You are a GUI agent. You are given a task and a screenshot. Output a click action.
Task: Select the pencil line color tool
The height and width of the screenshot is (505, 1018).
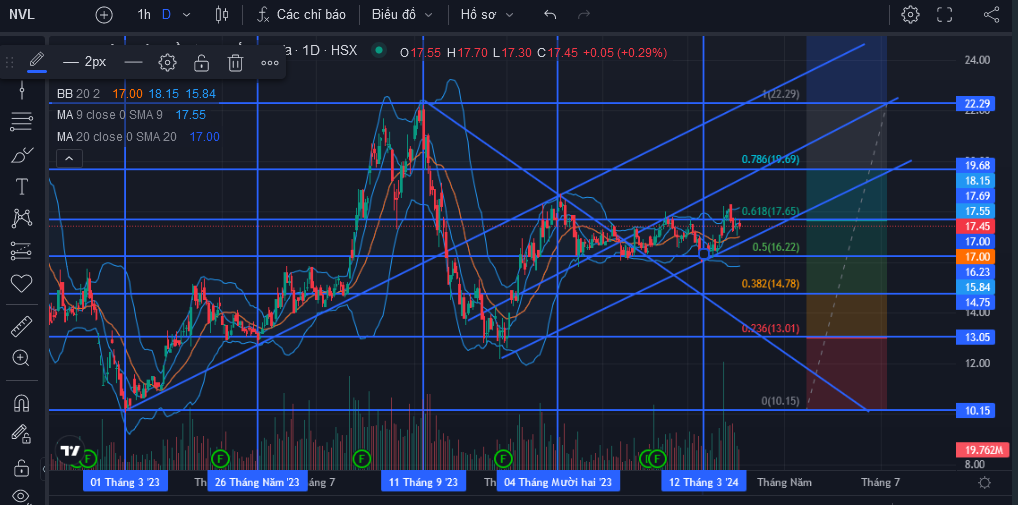(37, 62)
